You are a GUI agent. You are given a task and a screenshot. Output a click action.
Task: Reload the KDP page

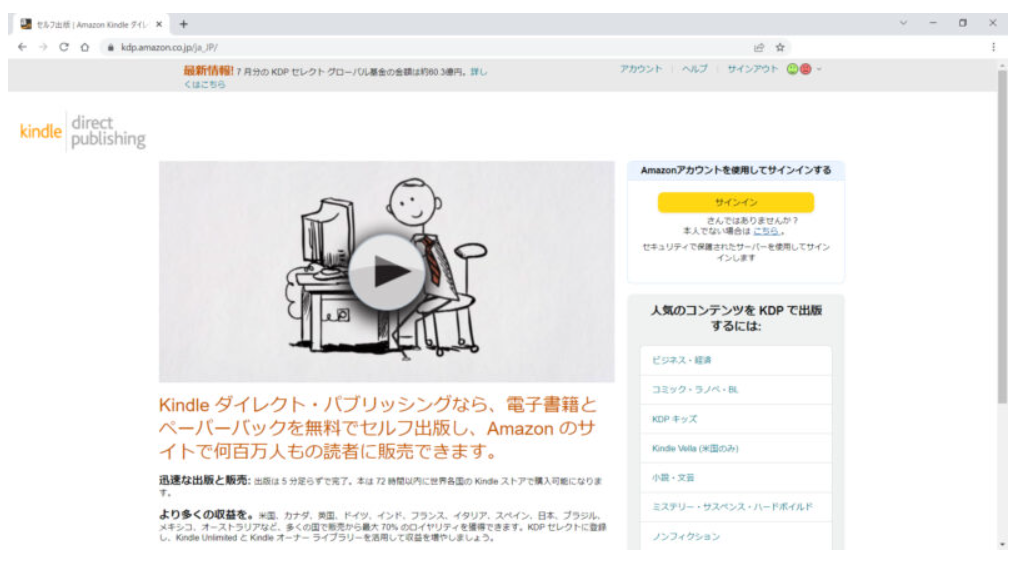(63, 47)
